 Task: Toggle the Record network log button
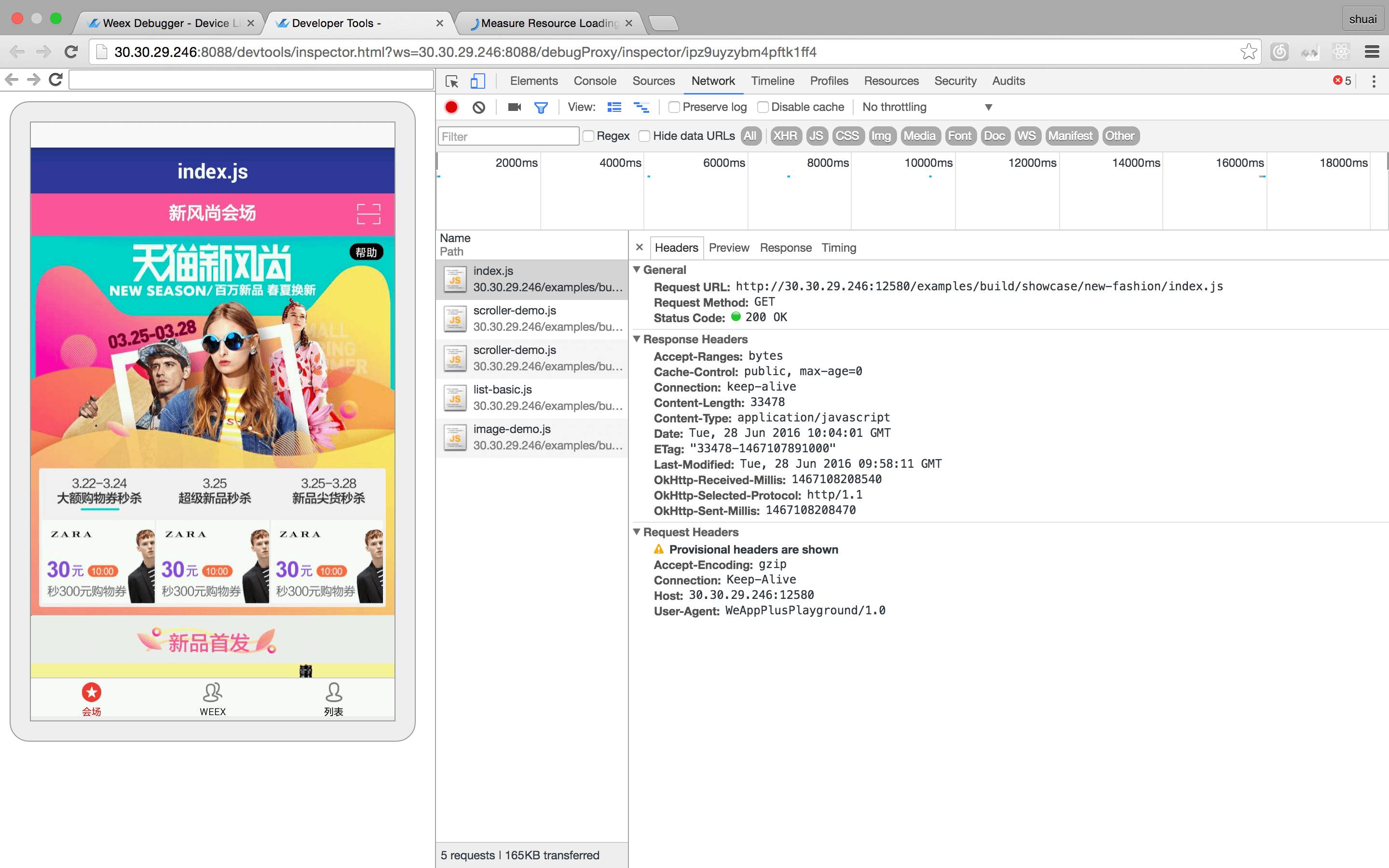click(452, 108)
